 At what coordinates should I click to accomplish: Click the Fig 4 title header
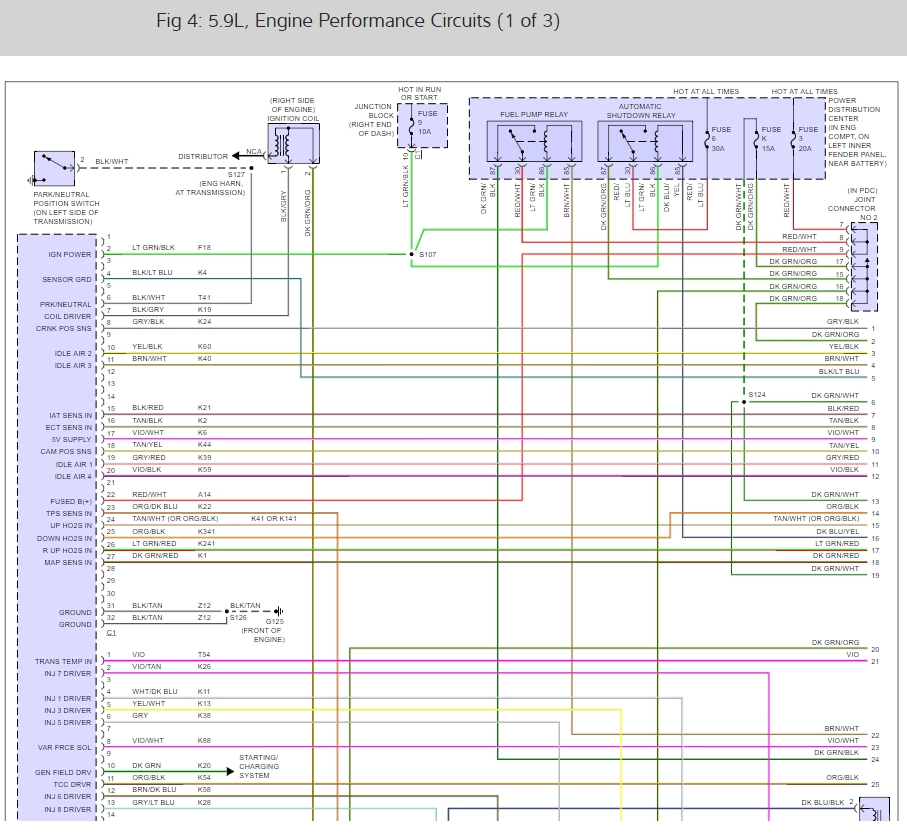point(357,20)
